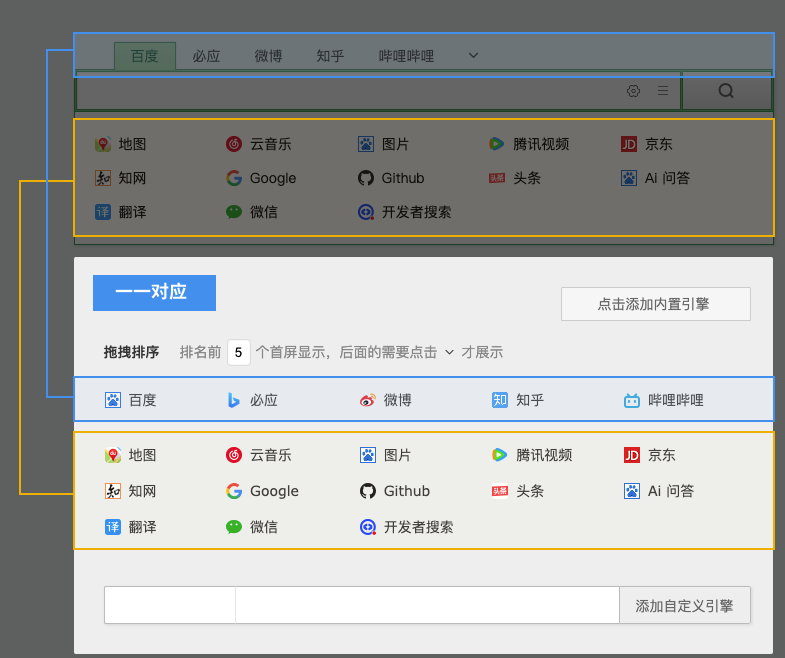785x658 pixels.
Task: Edit the first-screen count field showing 5
Action: click(239, 353)
